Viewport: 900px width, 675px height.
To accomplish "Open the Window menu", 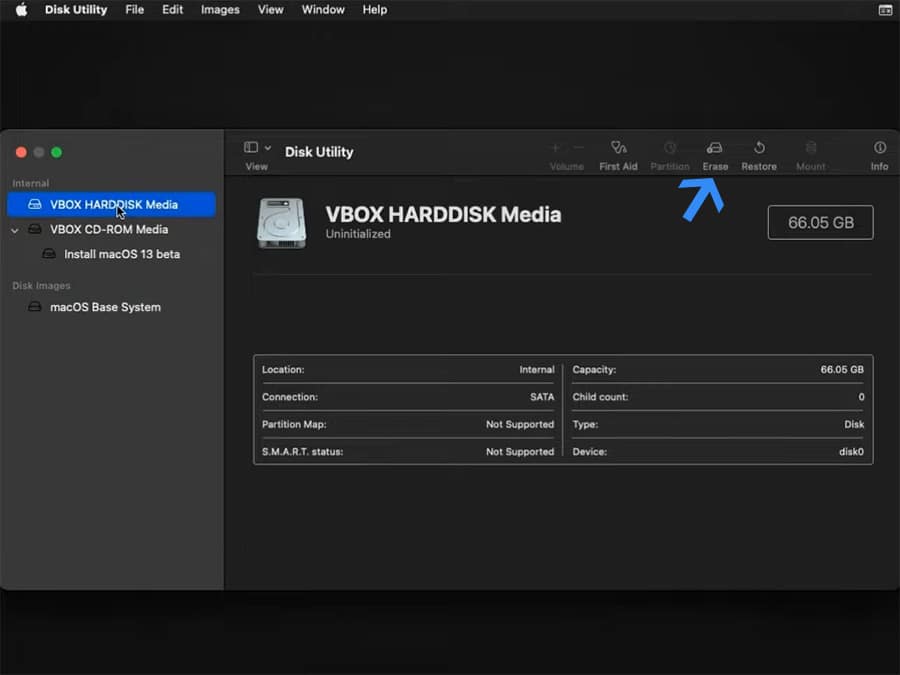I will click(x=323, y=10).
